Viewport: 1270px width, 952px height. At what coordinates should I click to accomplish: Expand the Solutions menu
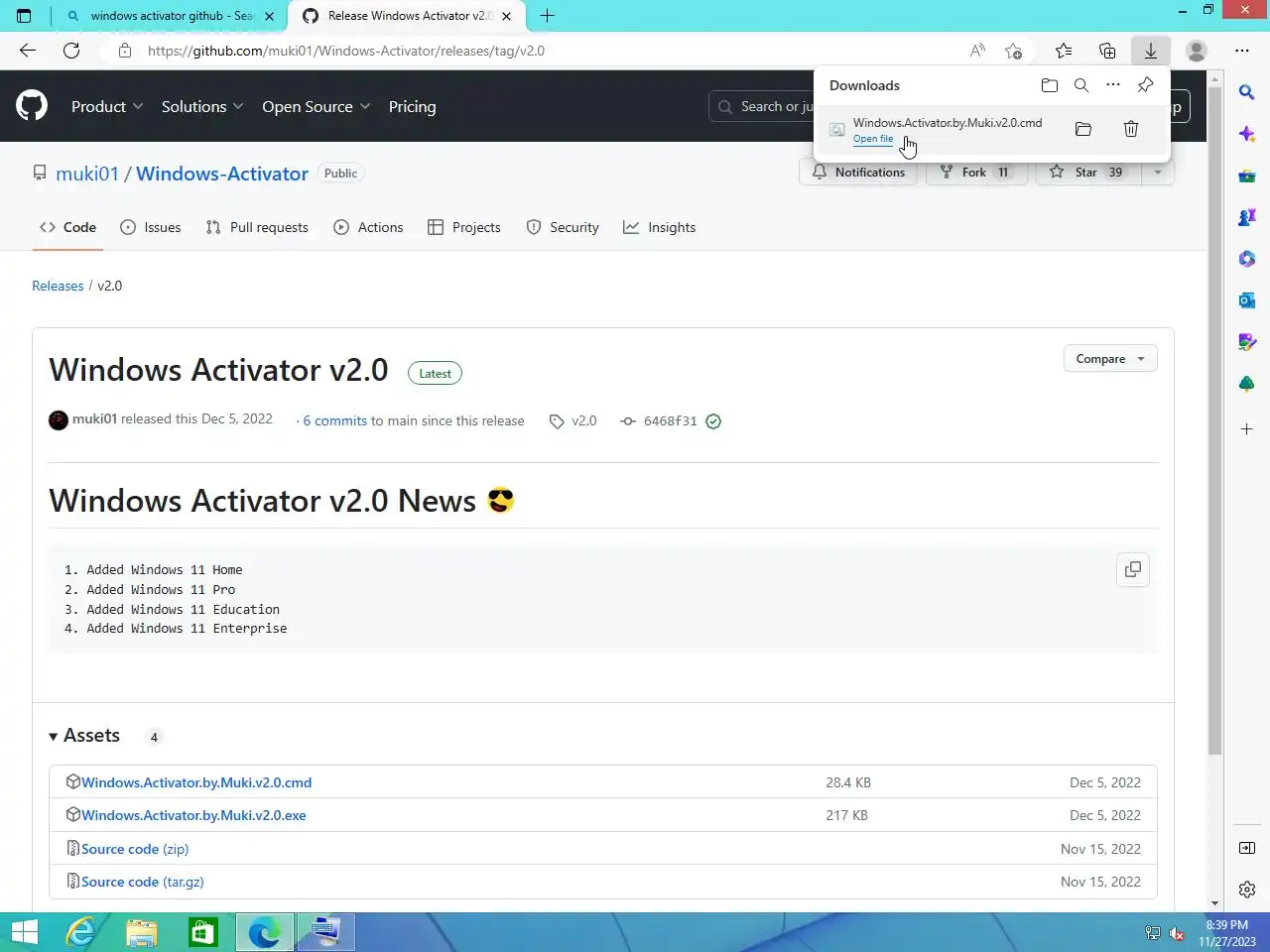coord(202,107)
